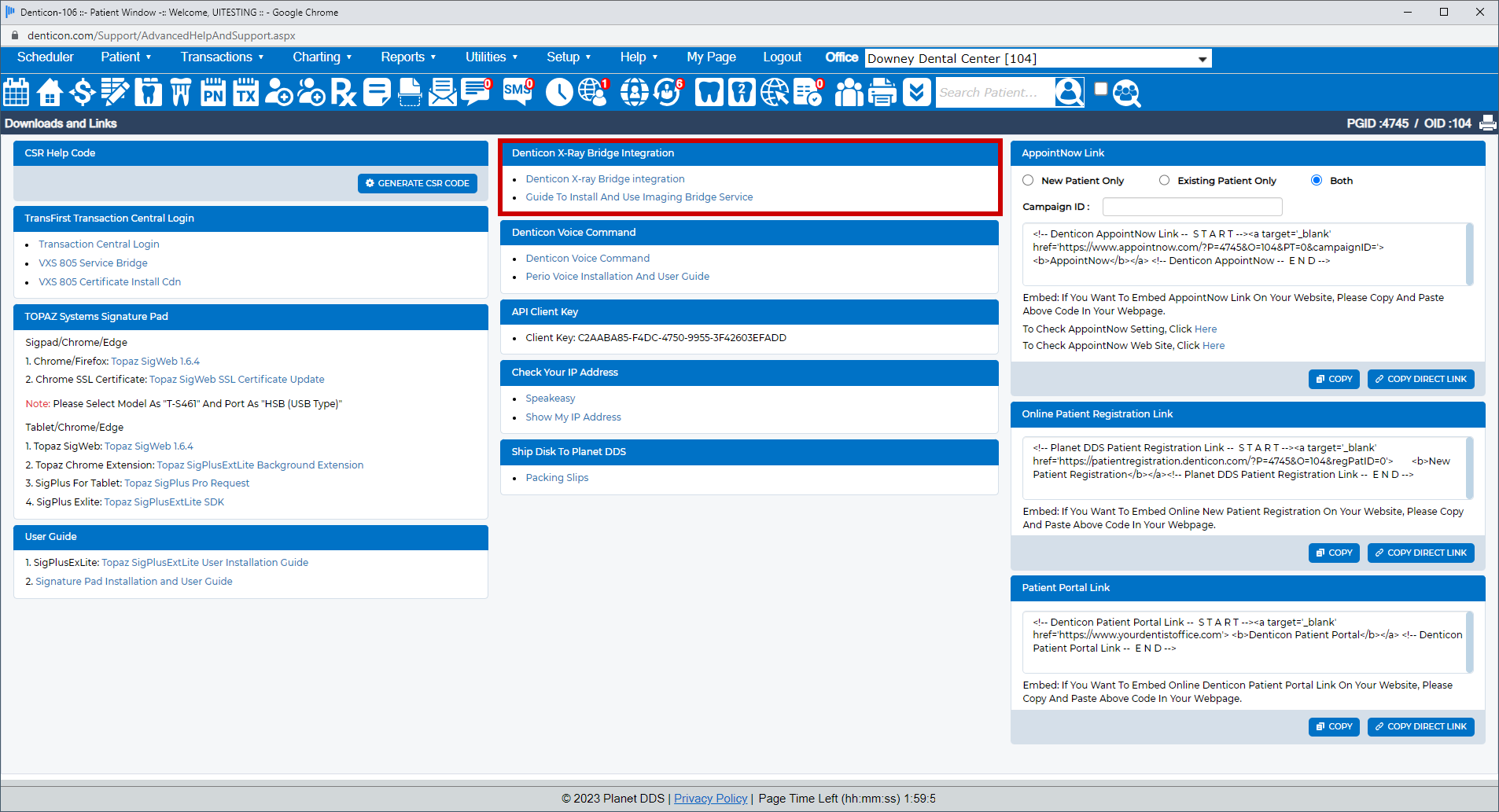Image resolution: width=1499 pixels, height=812 pixels.
Task: Click the tooth with question mark icon
Action: tap(742, 92)
